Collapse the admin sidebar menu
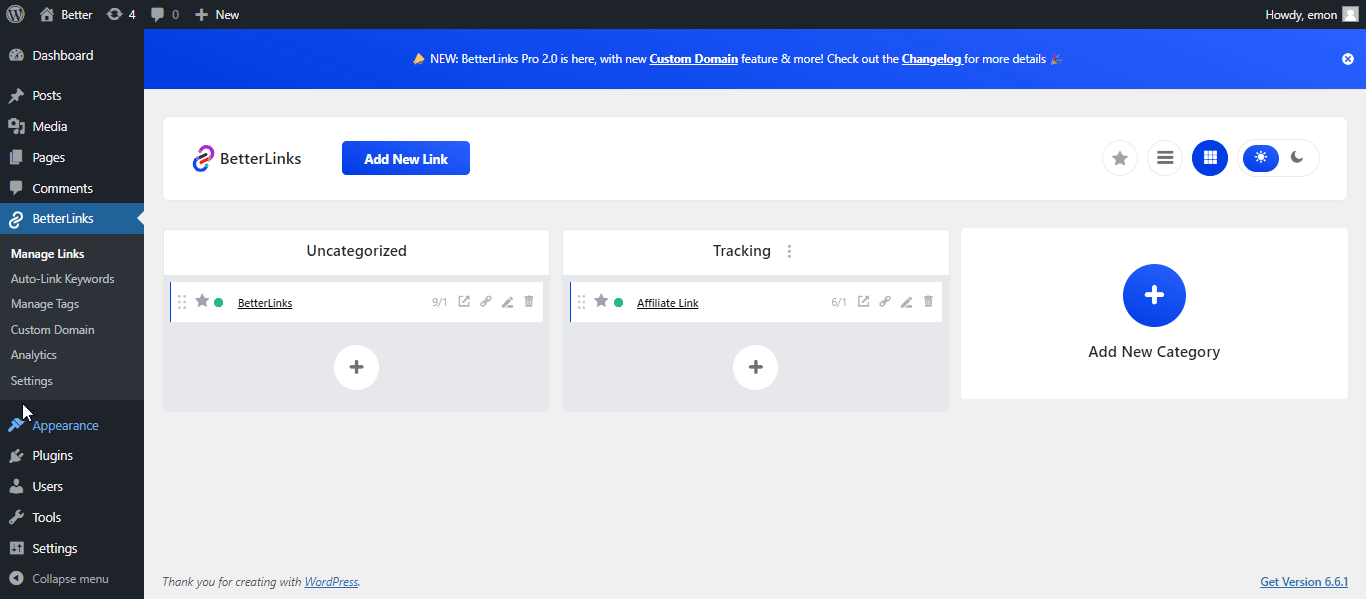The width and height of the screenshot is (1366, 599). (x=70, y=578)
